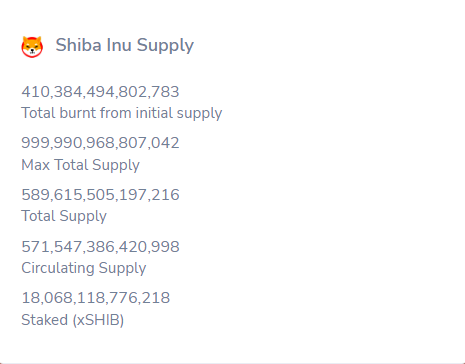Click the word Staked in the last label

(x=45, y=320)
